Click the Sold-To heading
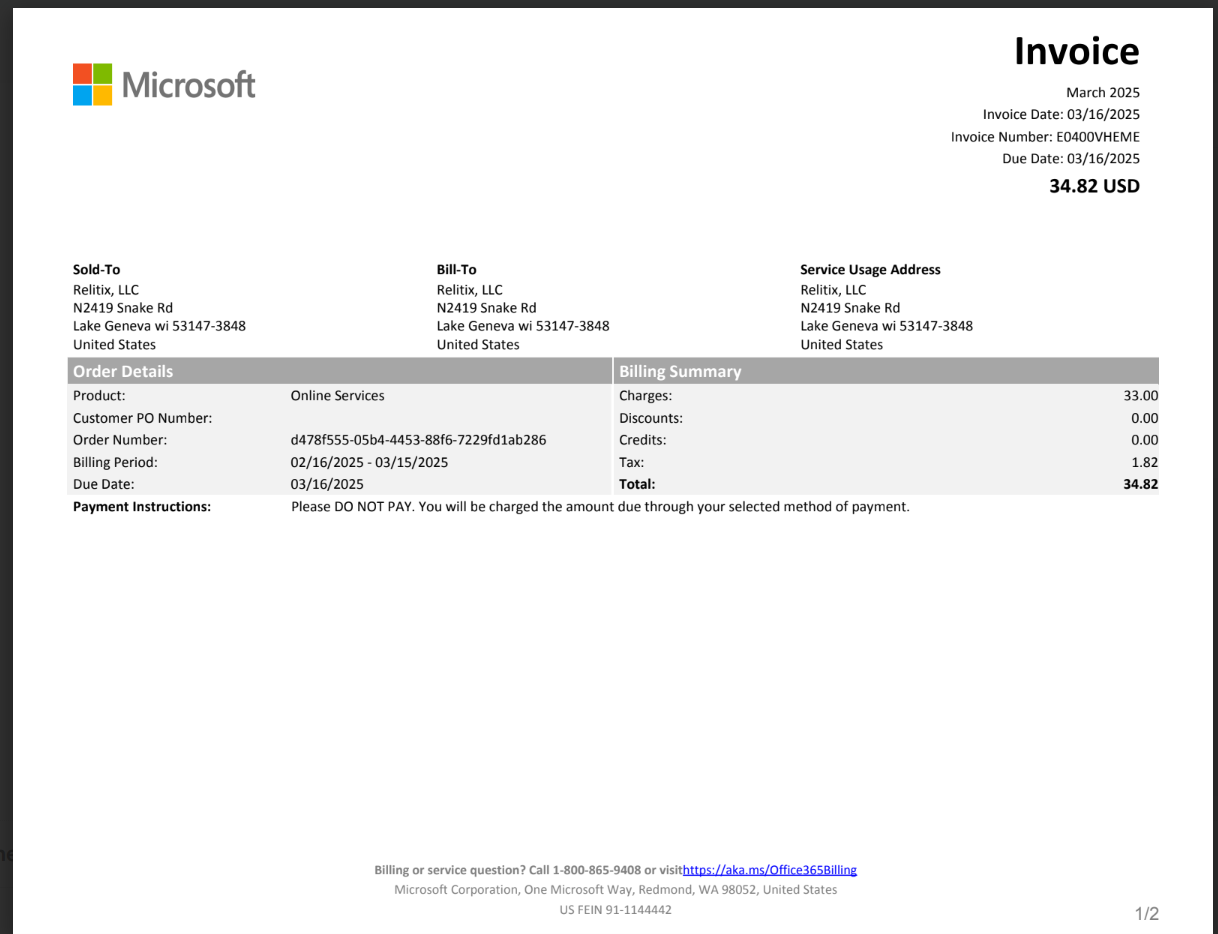The height and width of the screenshot is (934, 1218). (97, 270)
